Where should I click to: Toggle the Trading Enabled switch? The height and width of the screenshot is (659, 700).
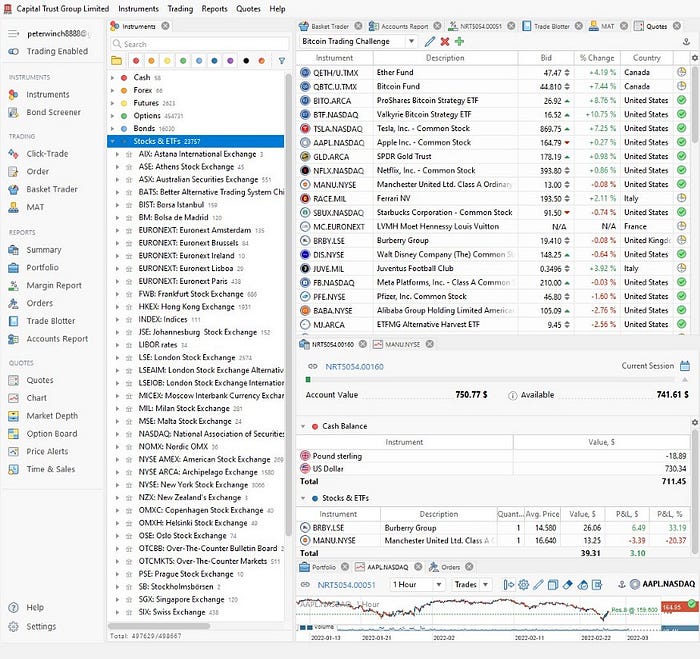pyautogui.click(x=13, y=51)
